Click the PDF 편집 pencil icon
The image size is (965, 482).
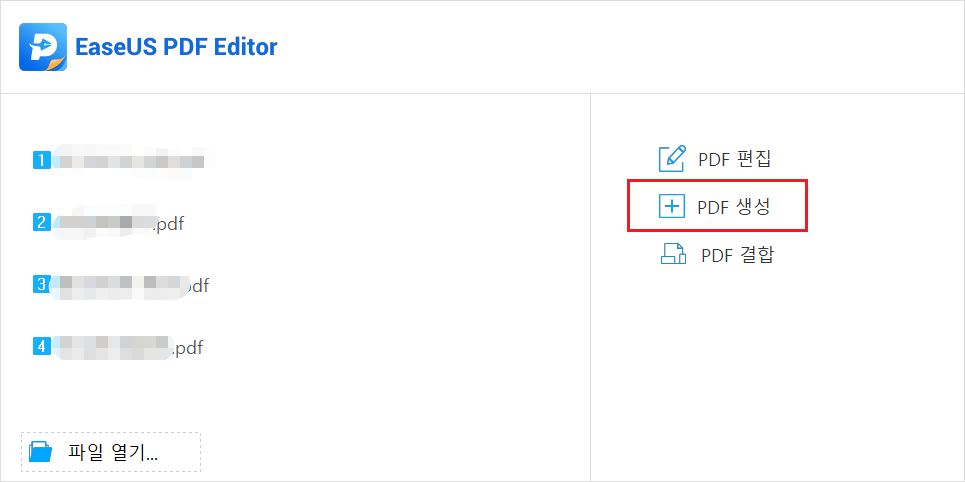pos(672,158)
